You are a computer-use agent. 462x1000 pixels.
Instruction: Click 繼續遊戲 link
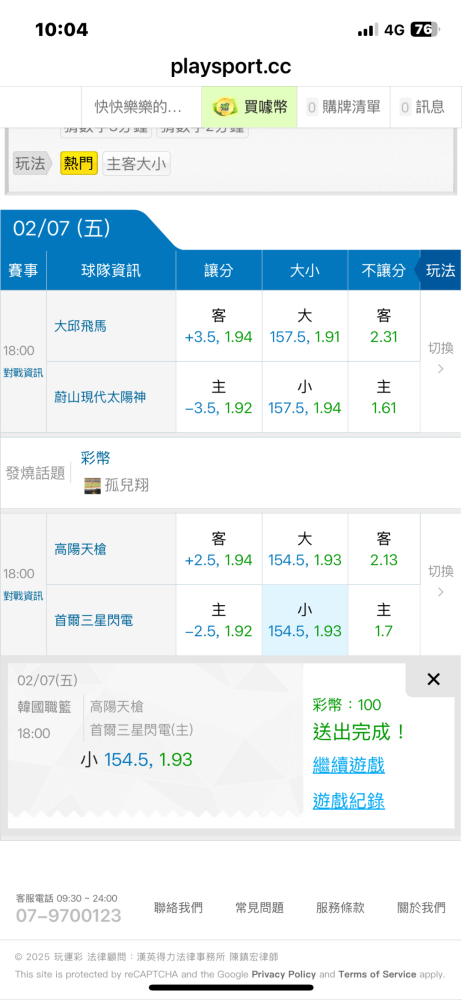(348, 765)
